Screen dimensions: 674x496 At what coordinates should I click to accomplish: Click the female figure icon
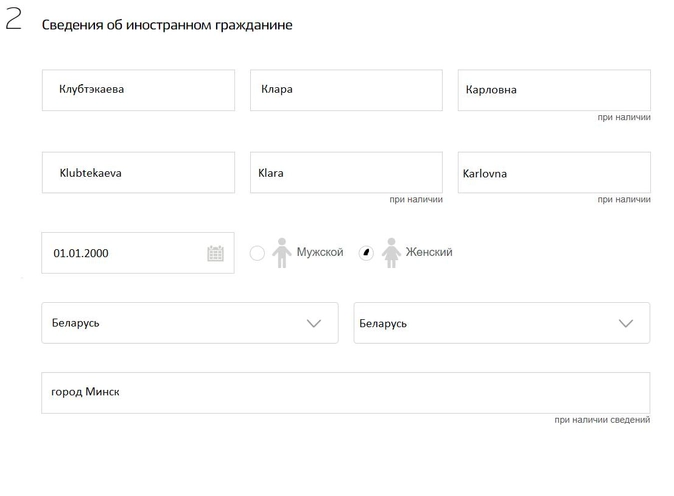point(391,253)
